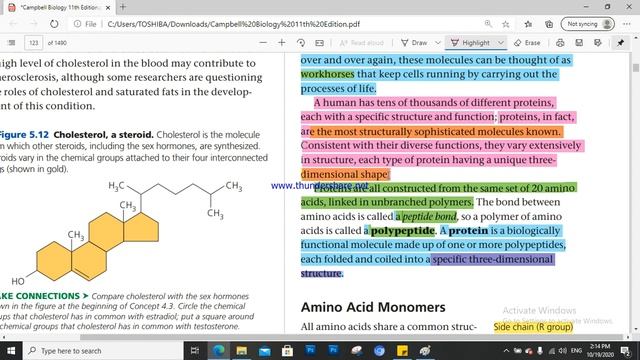Open zoom magnifier in address bar
The height and width of the screenshot is (360, 640).
pyautogui.click(x=488, y=24)
